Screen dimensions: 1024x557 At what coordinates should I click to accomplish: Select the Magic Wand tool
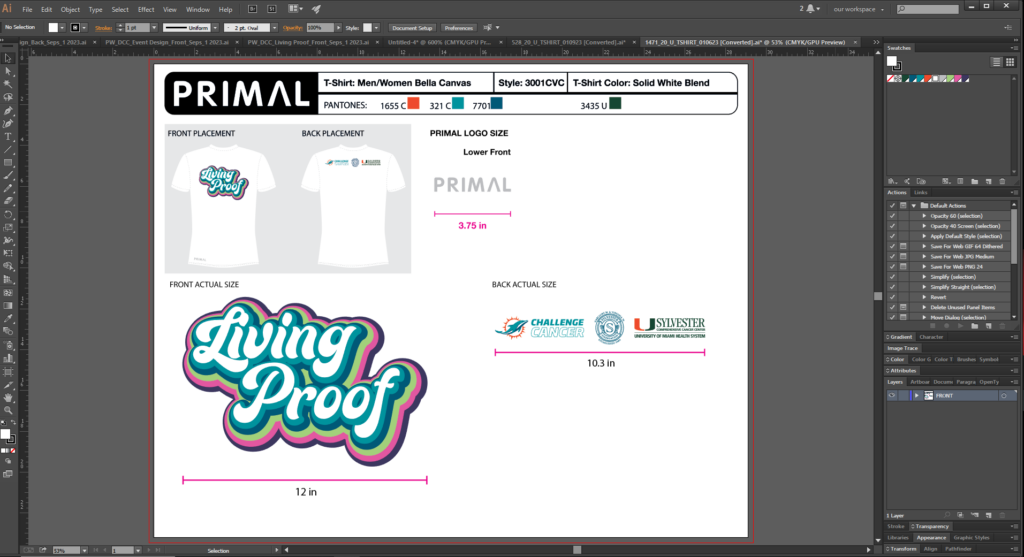click(x=8, y=85)
